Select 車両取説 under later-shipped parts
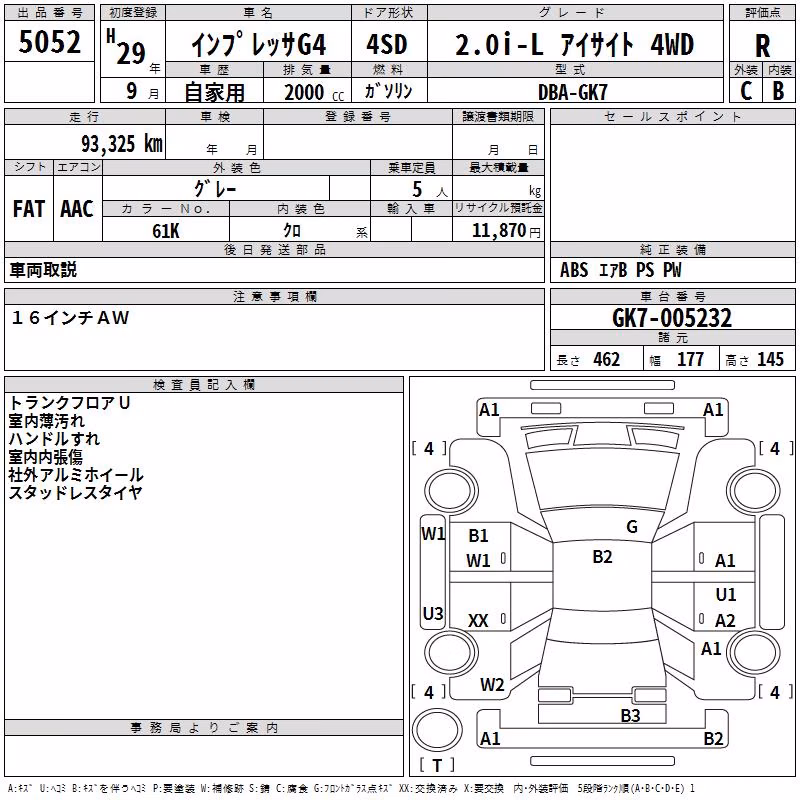This screenshot has height=800, width=800. click(43, 270)
